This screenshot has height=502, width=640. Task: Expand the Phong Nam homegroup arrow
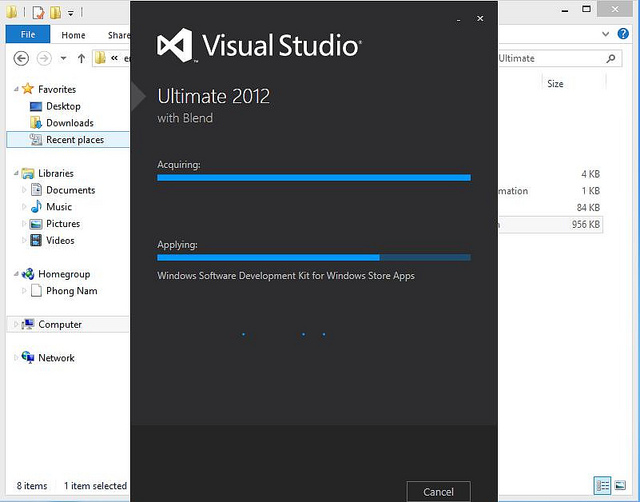[24, 291]
